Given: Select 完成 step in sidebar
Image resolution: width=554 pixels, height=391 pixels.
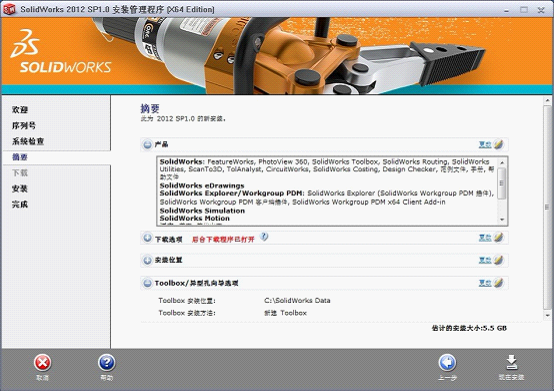Looking at the screenshot, I should coord(20,204).
